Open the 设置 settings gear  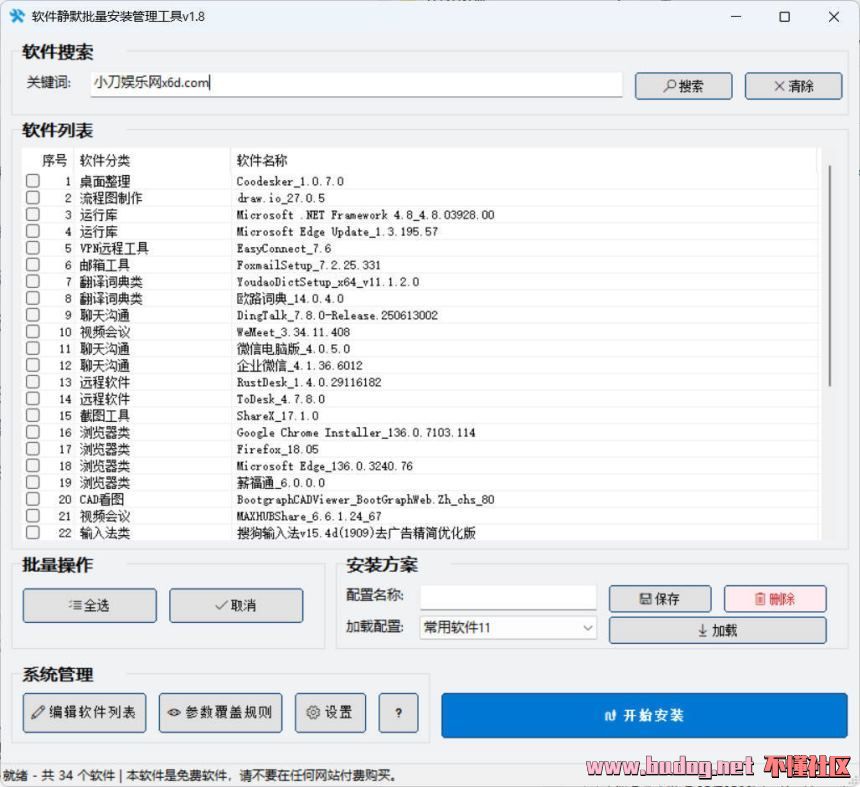click(x=330, y=713)
